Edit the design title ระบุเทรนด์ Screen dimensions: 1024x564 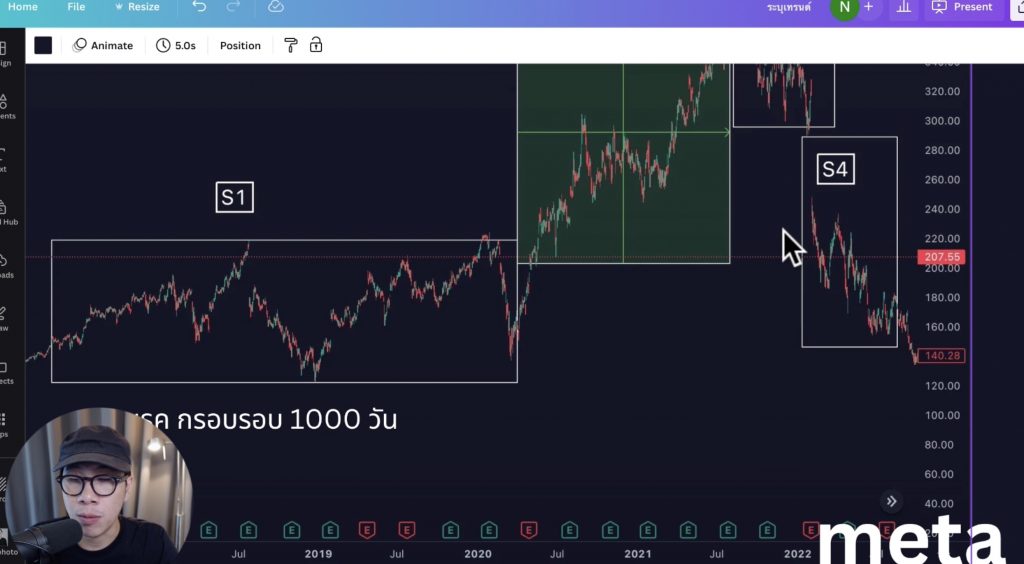[x=789, y=7]
